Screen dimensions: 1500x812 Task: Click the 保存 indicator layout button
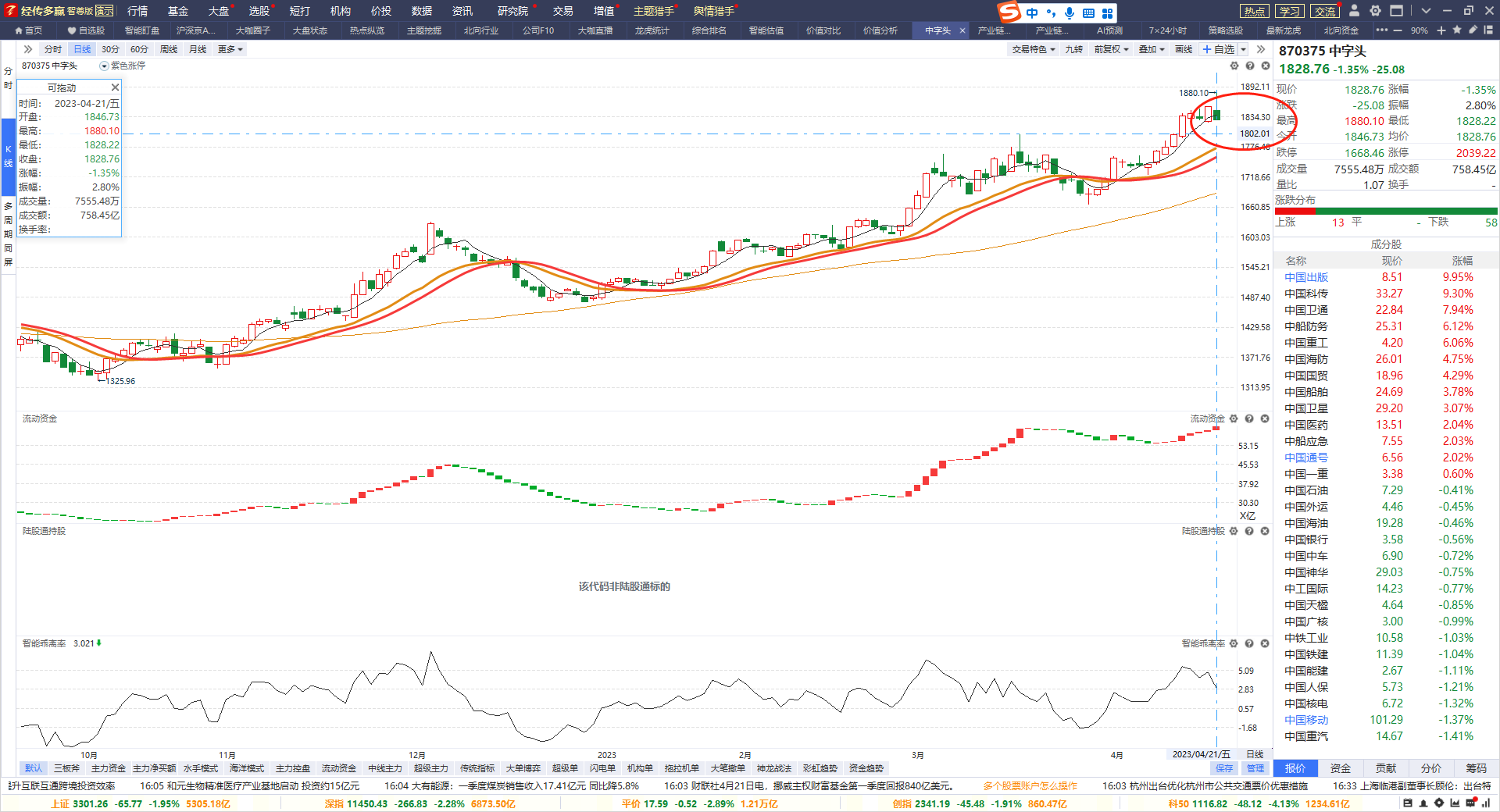[x=1224, y=768]
